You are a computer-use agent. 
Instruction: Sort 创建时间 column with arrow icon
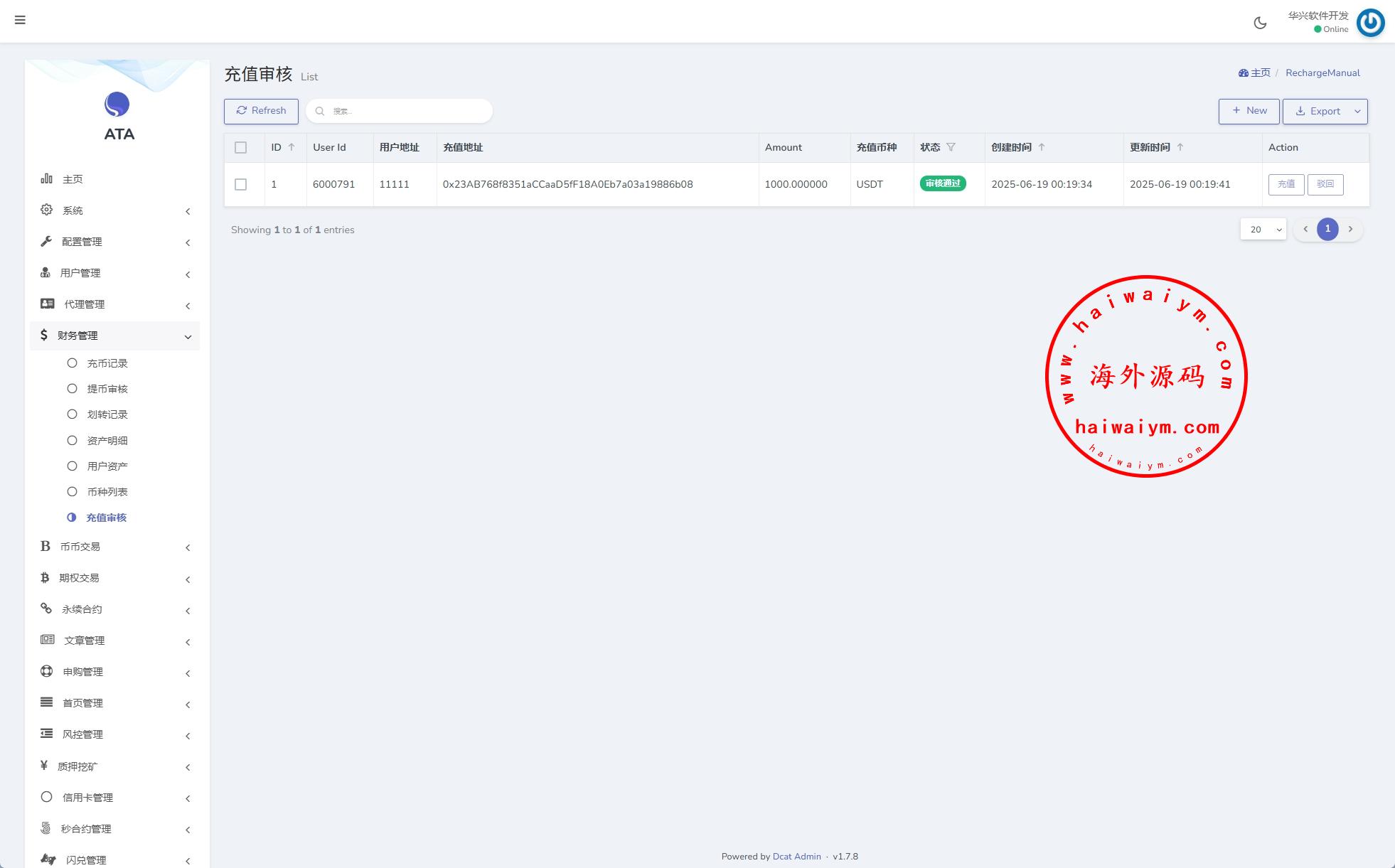pyautogui.click(x=1042, y=147)
